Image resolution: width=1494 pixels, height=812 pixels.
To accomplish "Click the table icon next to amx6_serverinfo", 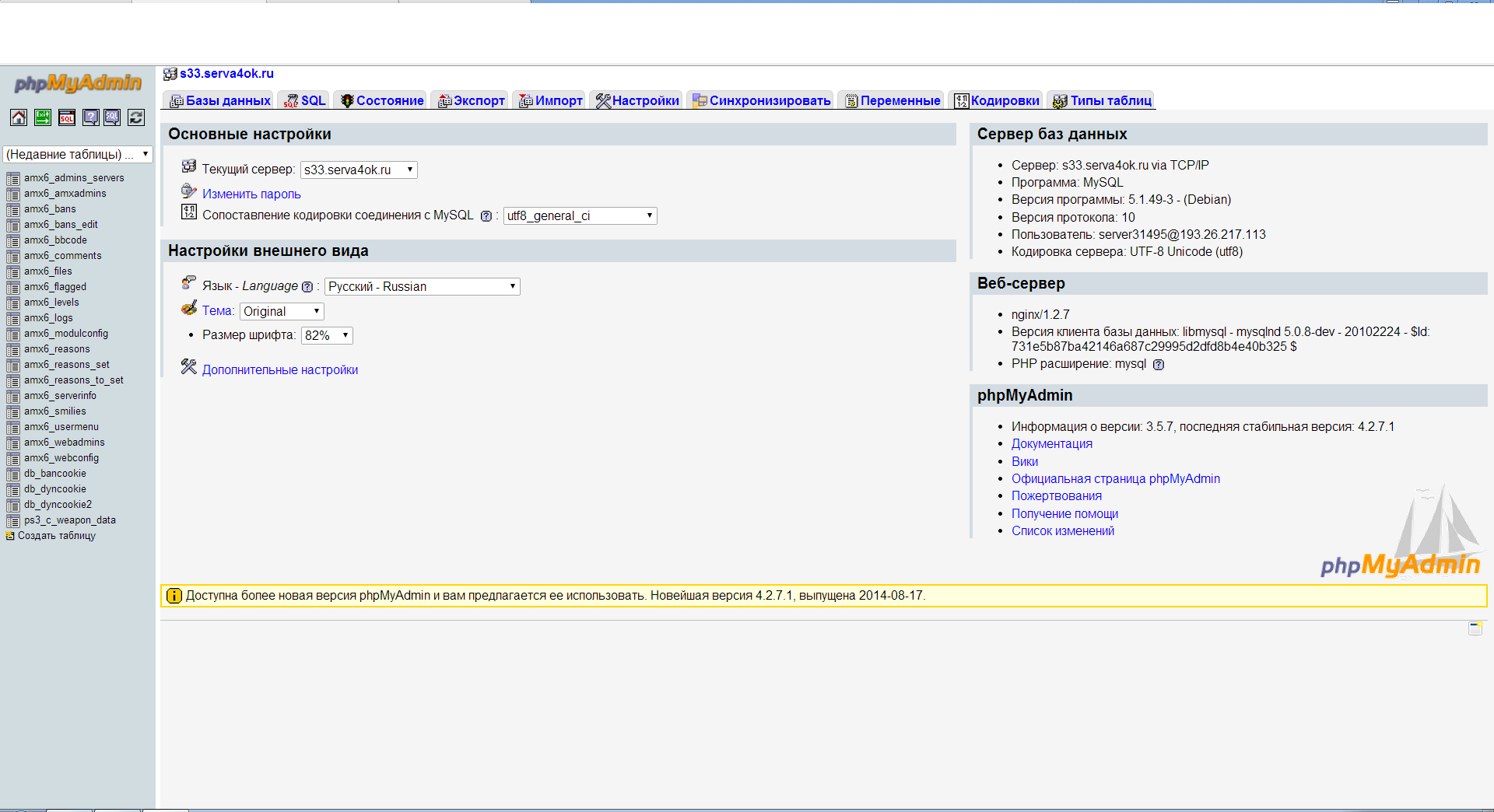I will [x=13, y=397].
